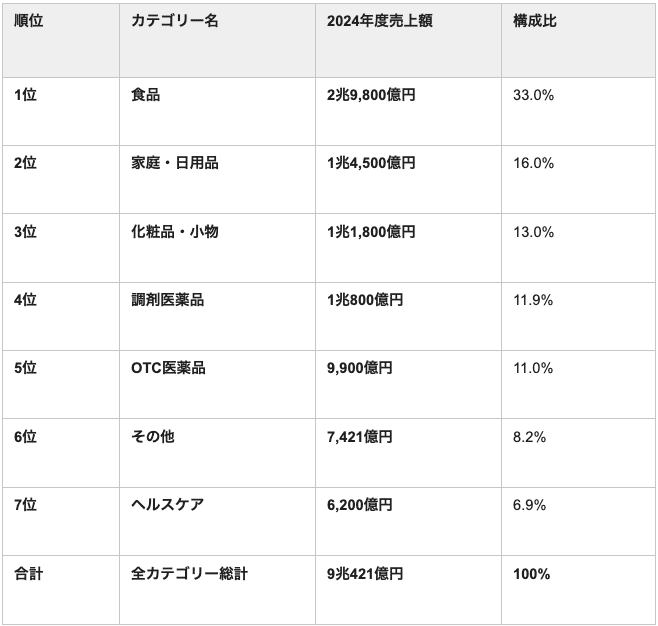This screenshot has height=626, width=658.
Task: Select the 33.0% ratio cell
Action: tap(578, 112)
